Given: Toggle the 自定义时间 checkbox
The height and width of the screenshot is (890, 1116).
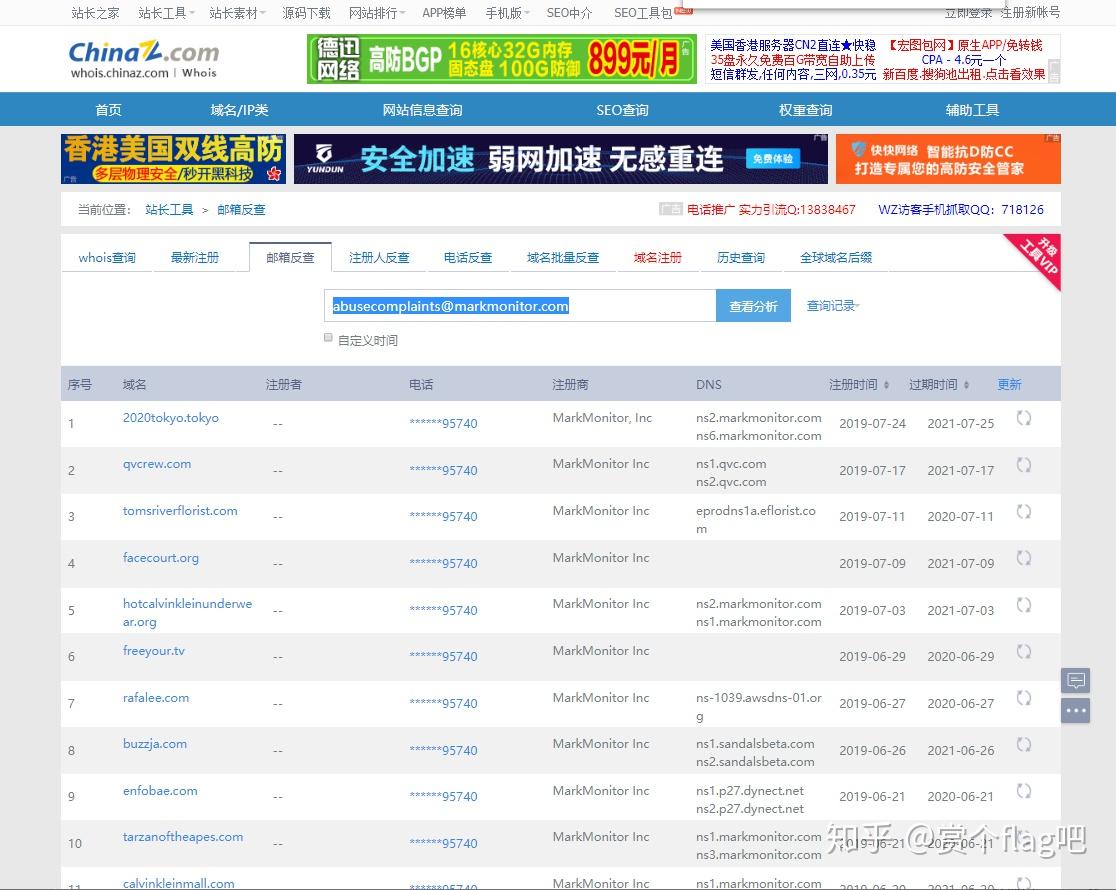Looking at the screenshot, I should pos(328,337).
